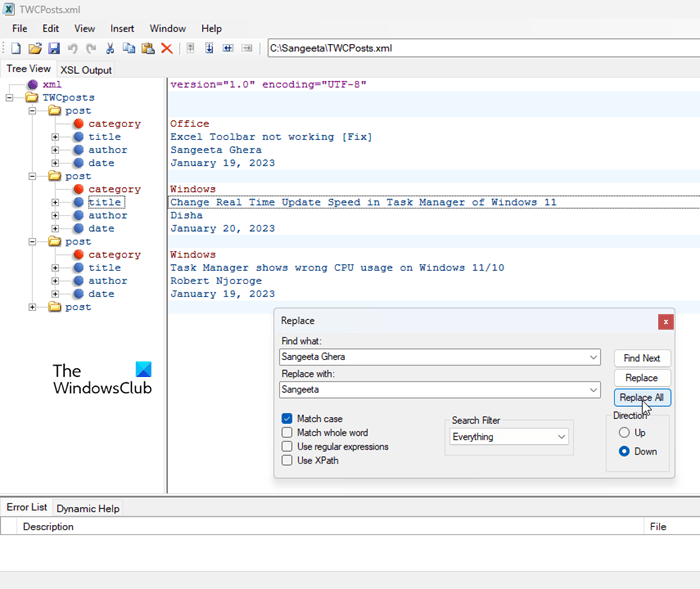Move the node up with the nudge up icon
Viewport: 700px width, 589px height.
190,48
